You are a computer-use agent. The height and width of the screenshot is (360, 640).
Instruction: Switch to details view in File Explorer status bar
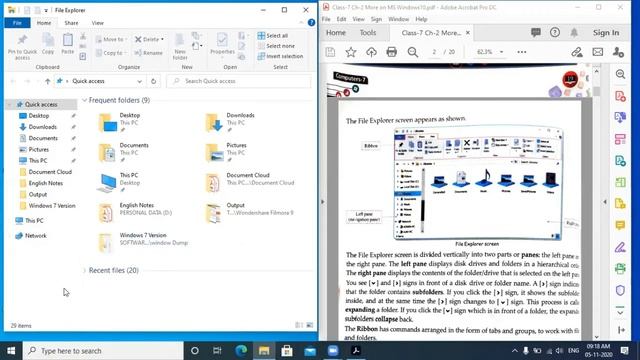point(299,325)
